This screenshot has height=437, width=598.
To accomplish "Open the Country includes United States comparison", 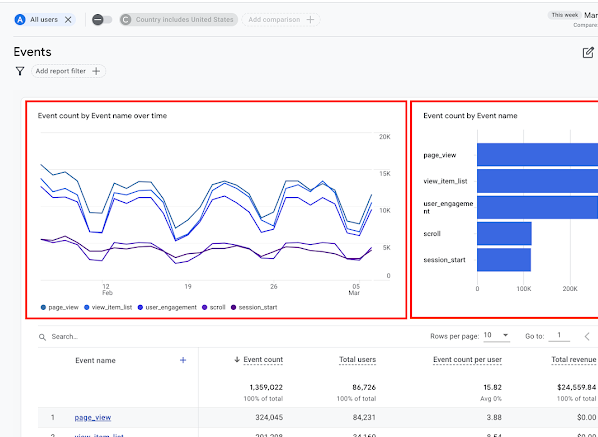I will coord(178,20).
